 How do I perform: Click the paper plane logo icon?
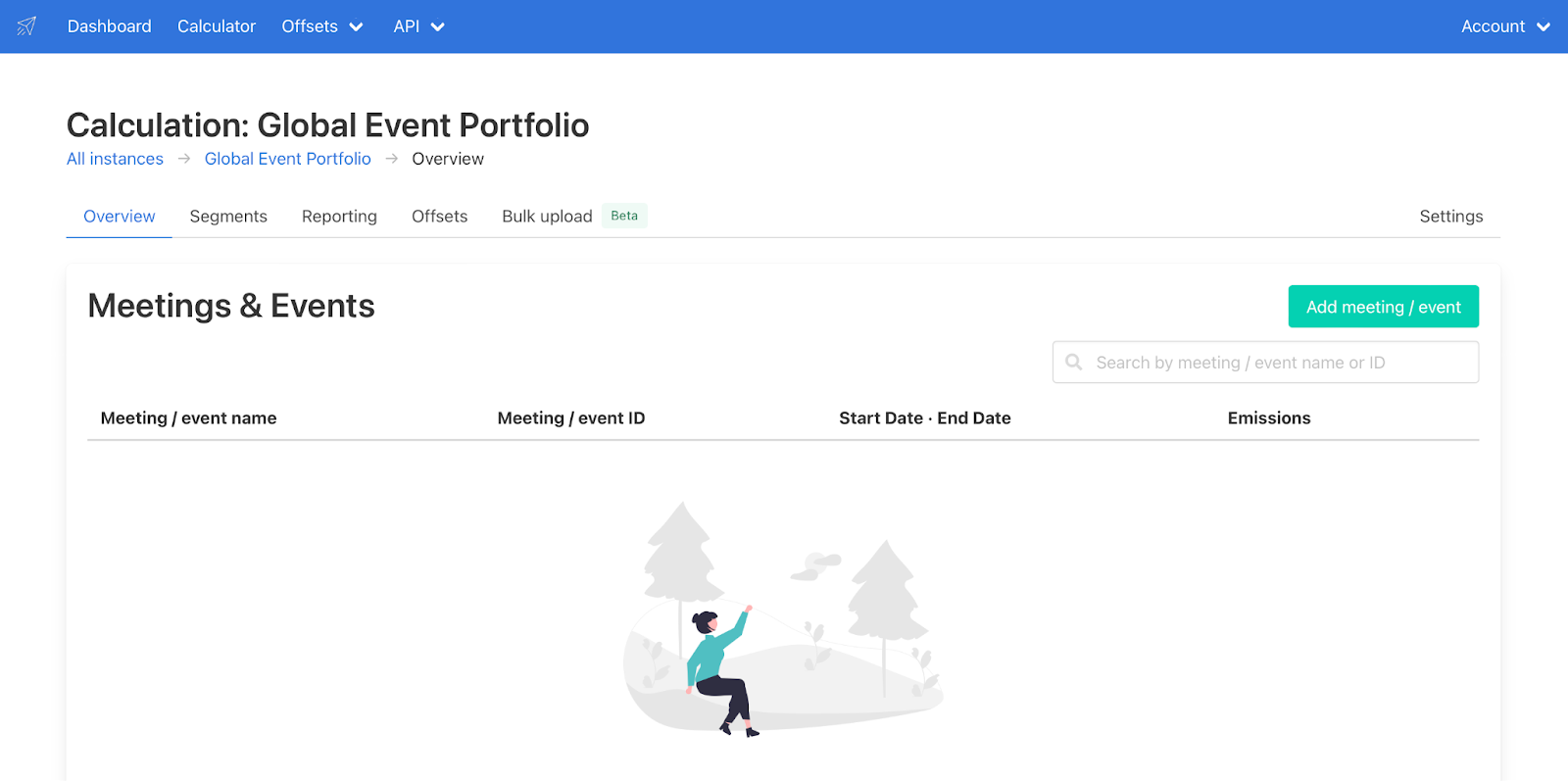pyautogui.click(x=26, y=26)
